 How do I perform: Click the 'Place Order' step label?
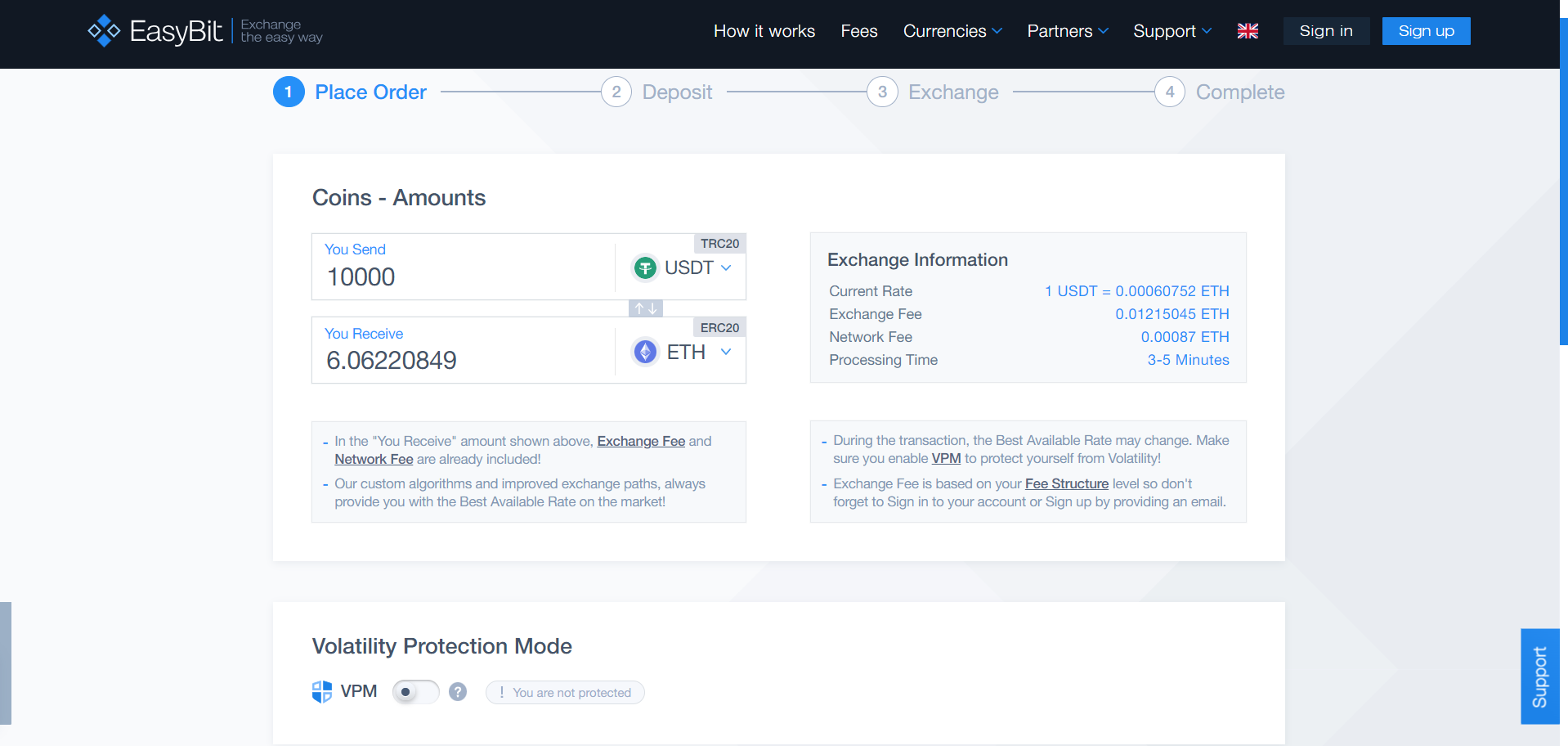click(x=371, y=92)
